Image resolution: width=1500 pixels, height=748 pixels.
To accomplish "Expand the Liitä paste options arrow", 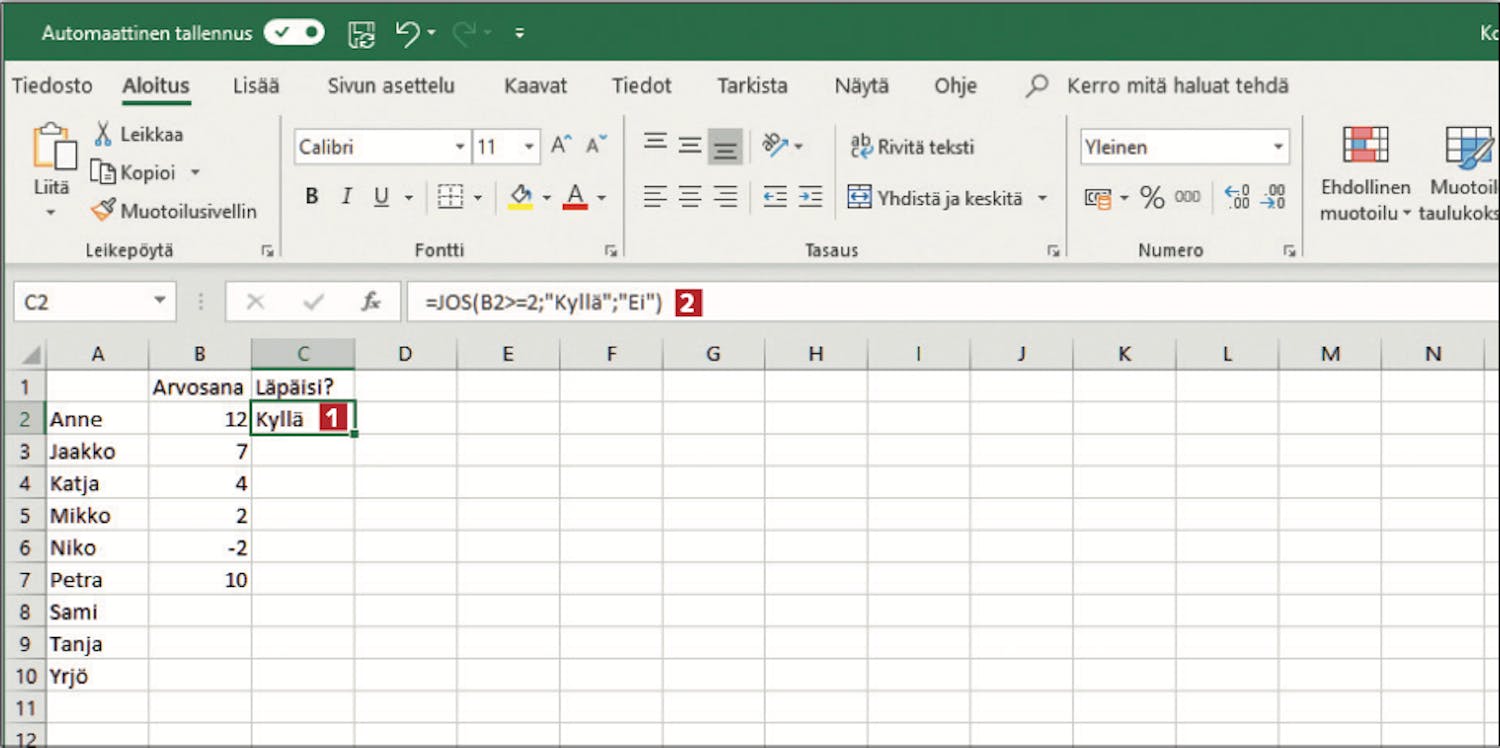I will tap(51, 213).
